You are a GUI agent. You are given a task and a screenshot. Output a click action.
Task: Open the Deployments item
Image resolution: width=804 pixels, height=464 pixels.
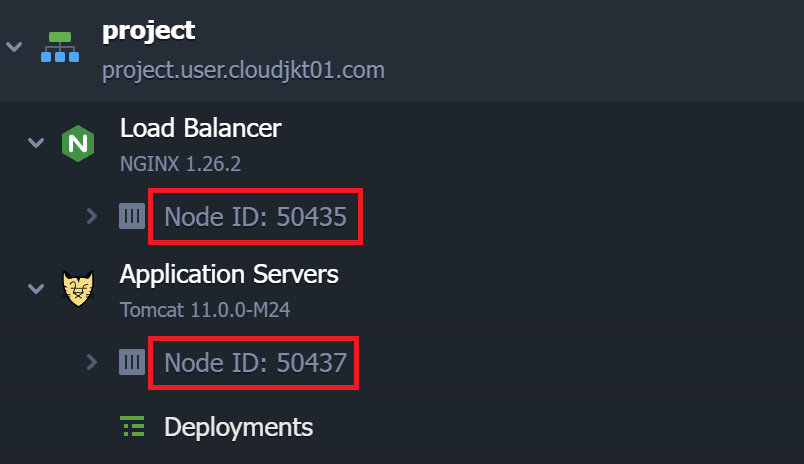tap(238, 427)
